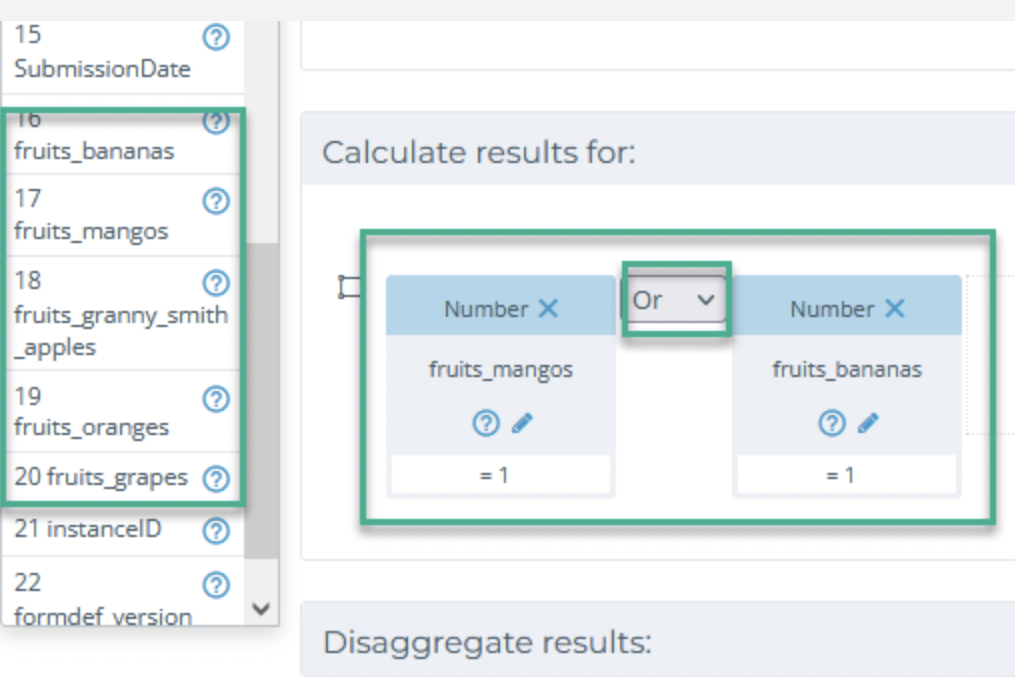Viewport: 1015px width, 685px height.
Task: Open help icon on the fruits_bananas list row
Action: (216, 122)
